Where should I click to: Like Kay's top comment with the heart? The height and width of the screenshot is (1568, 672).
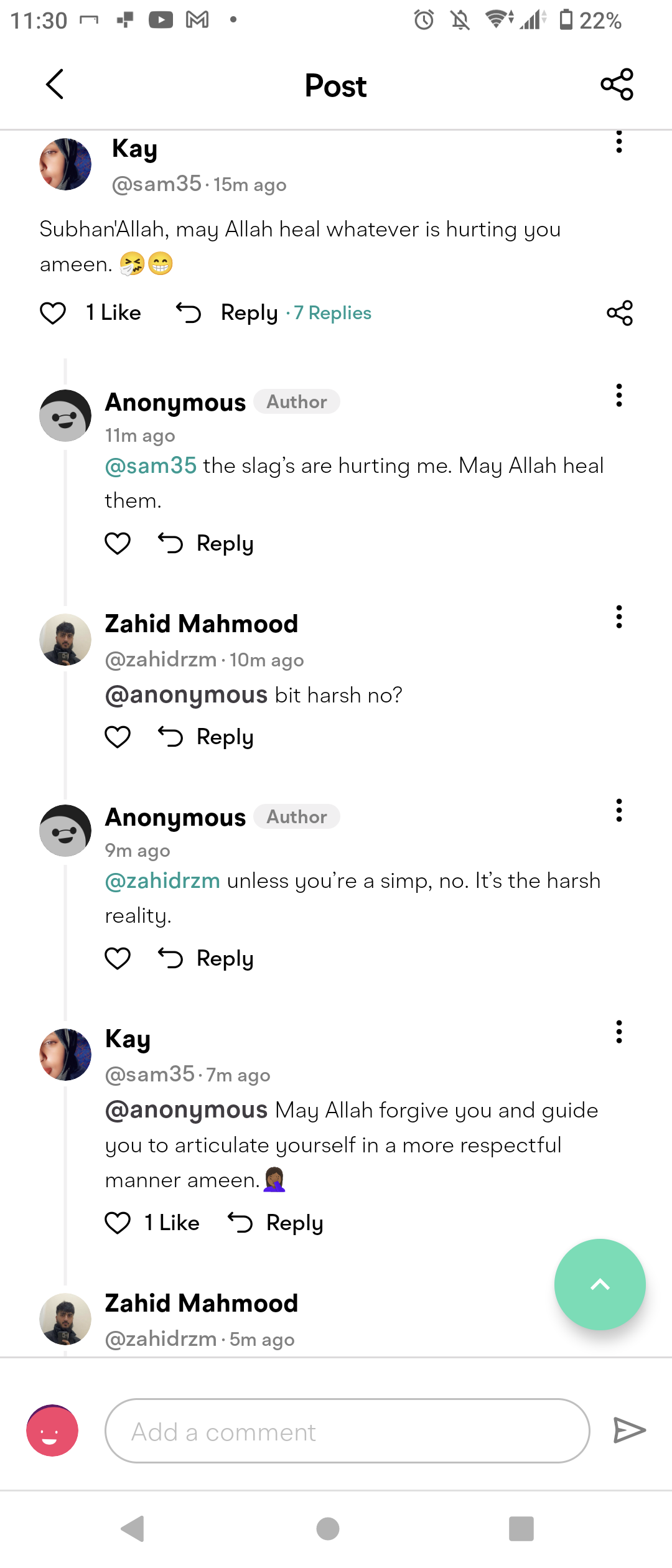pos(53,313)
